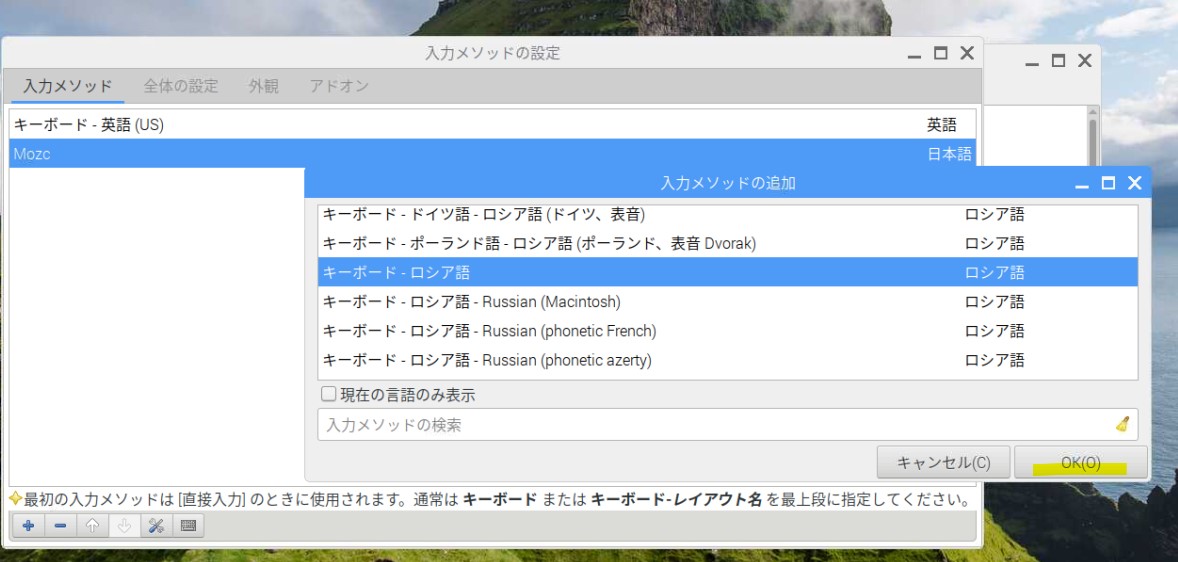Click the keyboard layout icon in bottom toolbar
Image resolution: width=1178 pixels, height=562 pixels.
pos(188,526)
